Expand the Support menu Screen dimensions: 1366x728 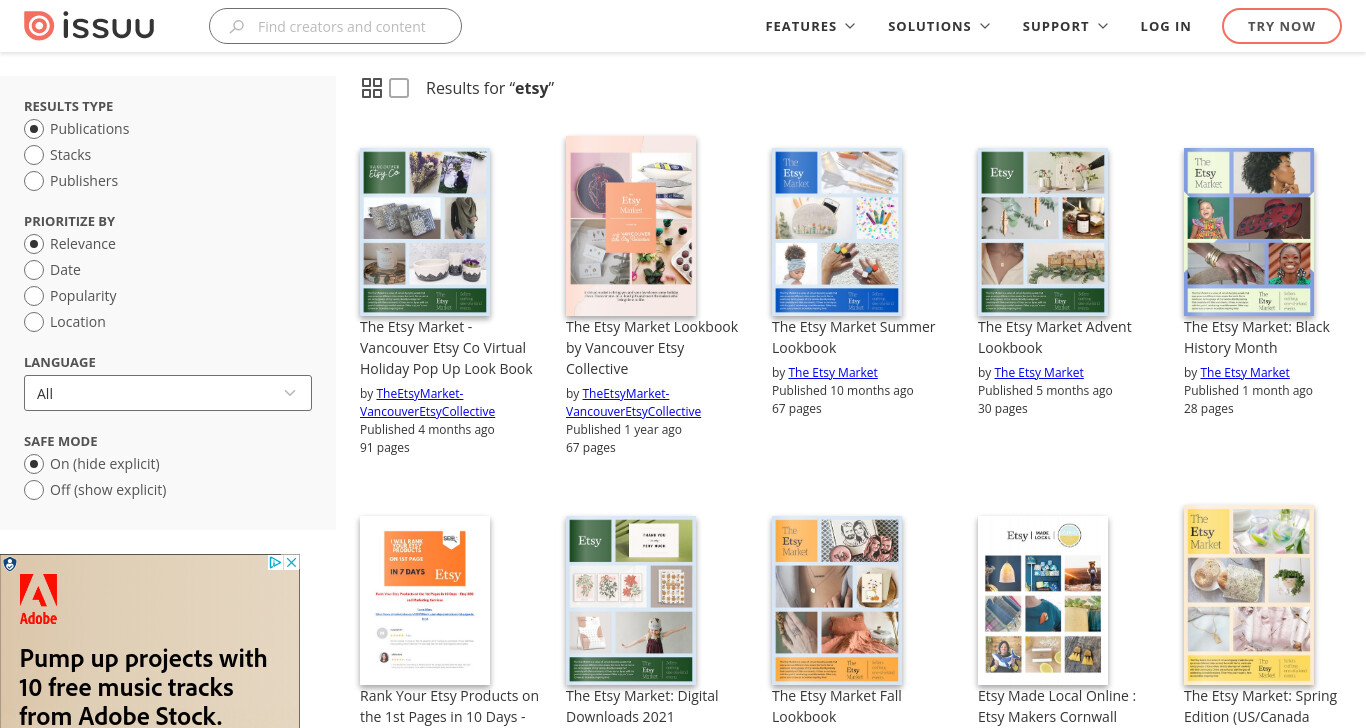1065,27
